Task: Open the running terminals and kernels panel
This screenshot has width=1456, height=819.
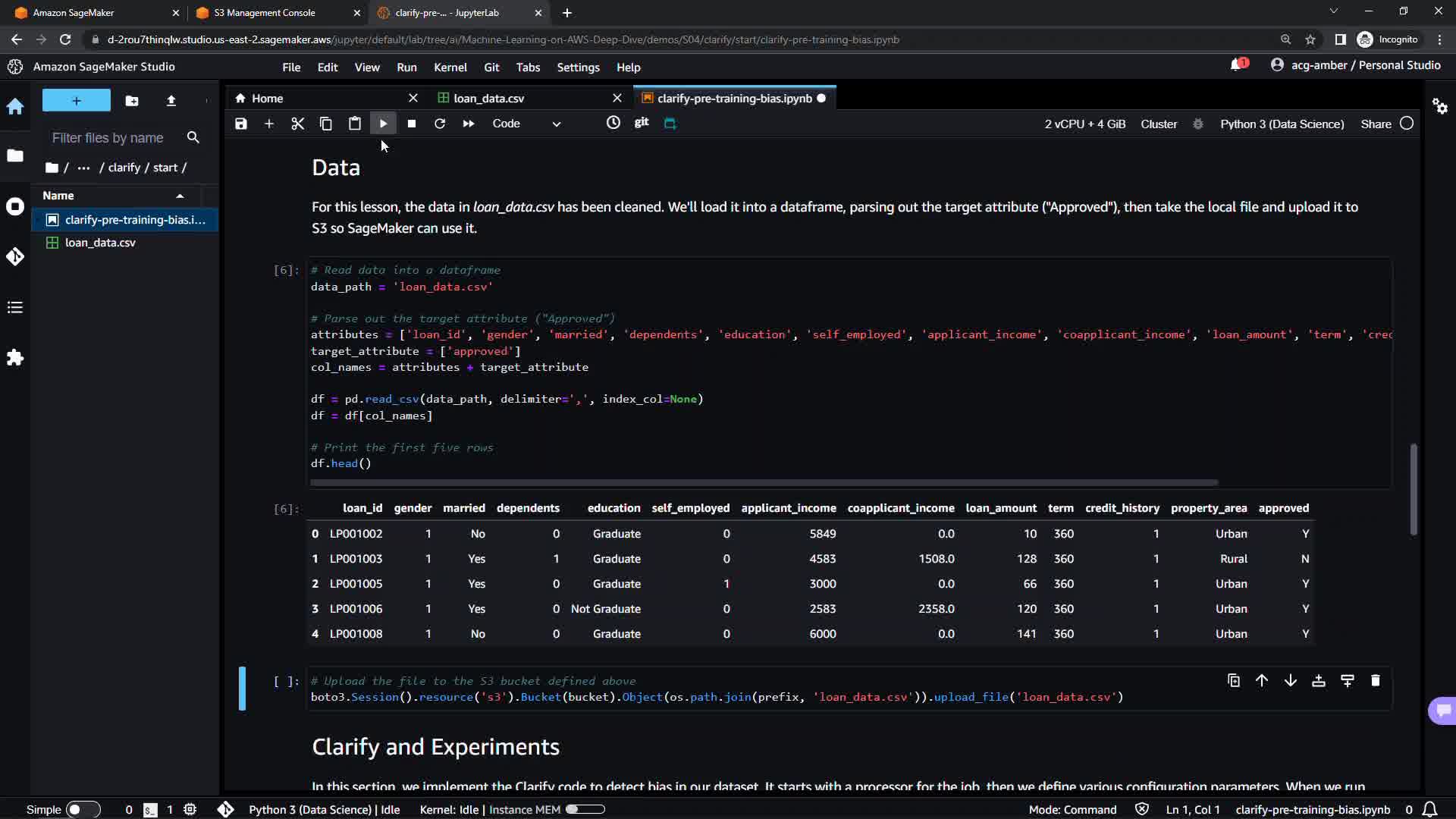Action: (15, 206)
